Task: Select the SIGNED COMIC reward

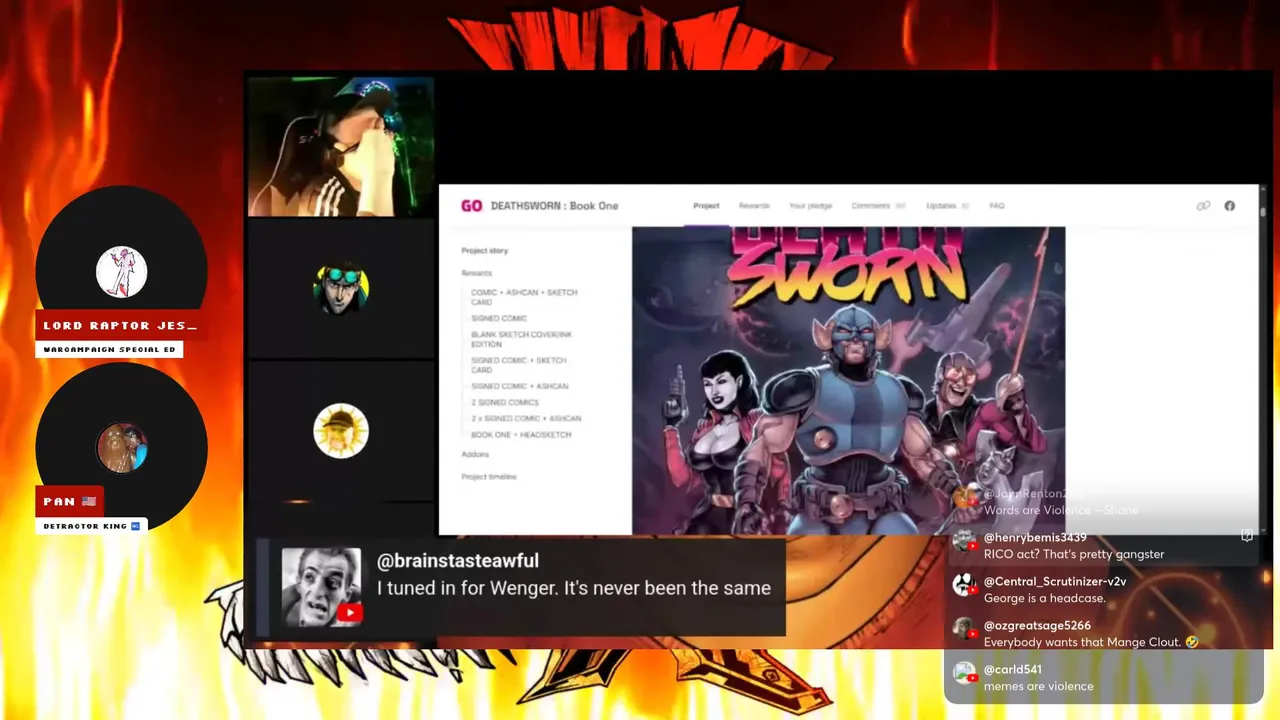Action: [499, 319]
